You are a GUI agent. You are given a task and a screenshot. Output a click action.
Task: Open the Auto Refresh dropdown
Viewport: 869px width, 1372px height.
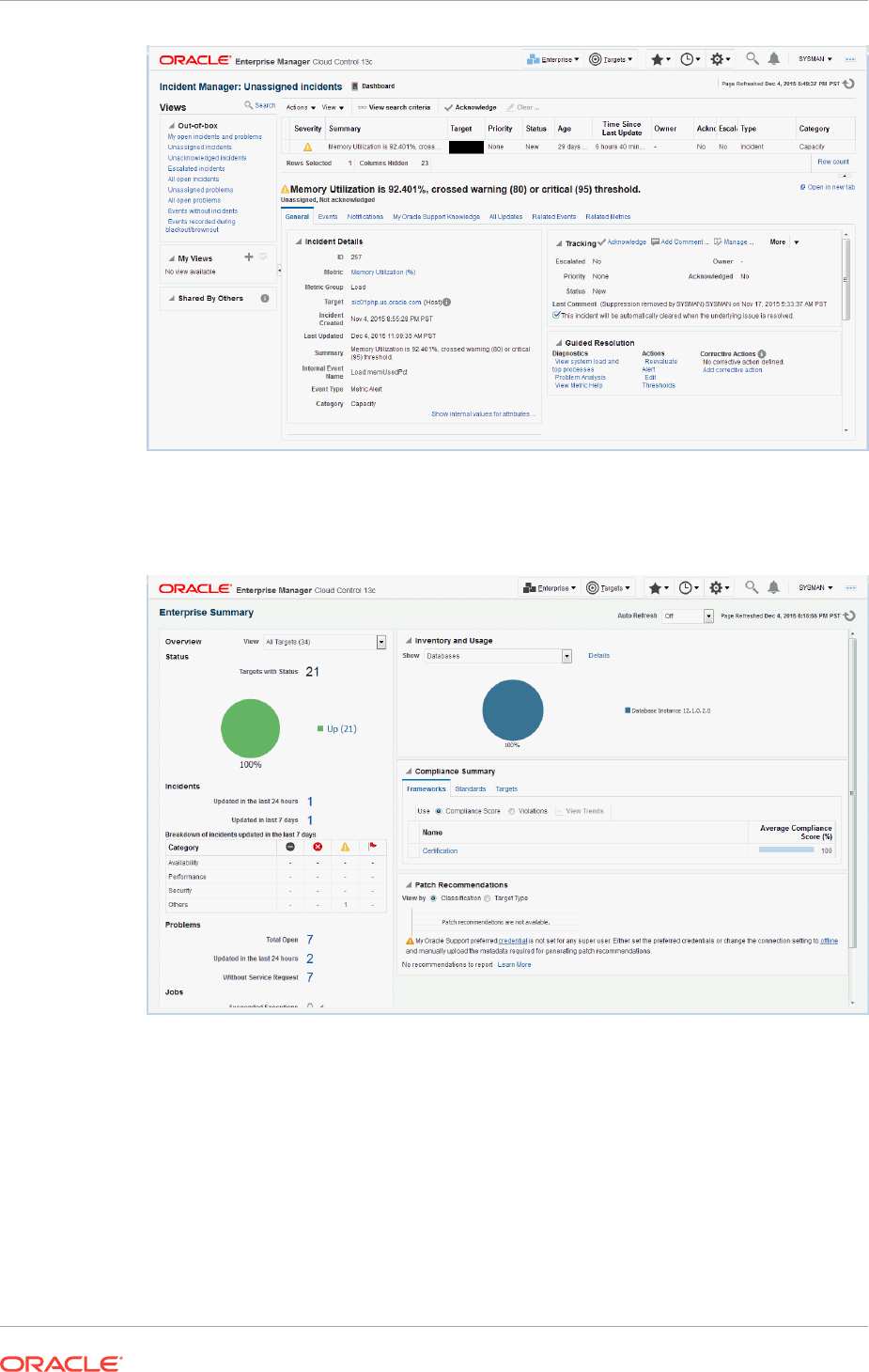(688, 616)
